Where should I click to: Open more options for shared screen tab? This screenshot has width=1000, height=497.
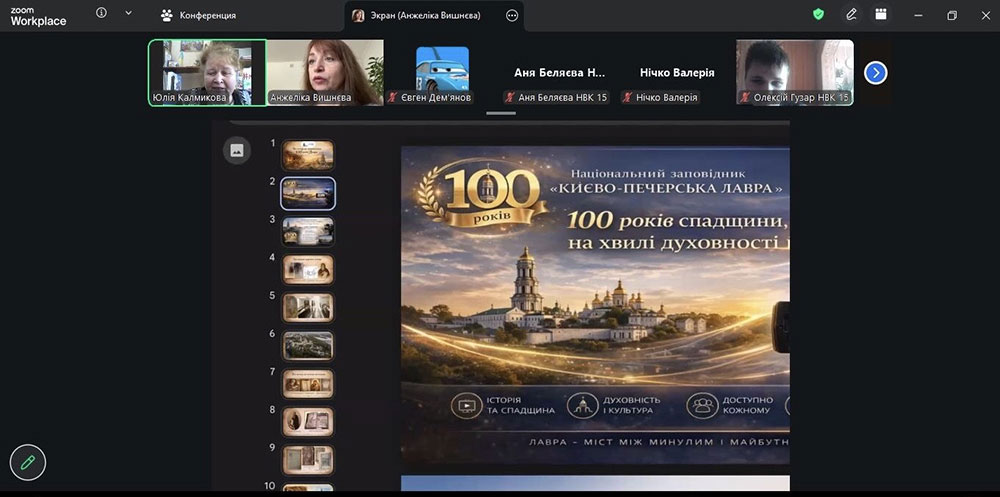[512, 16]
